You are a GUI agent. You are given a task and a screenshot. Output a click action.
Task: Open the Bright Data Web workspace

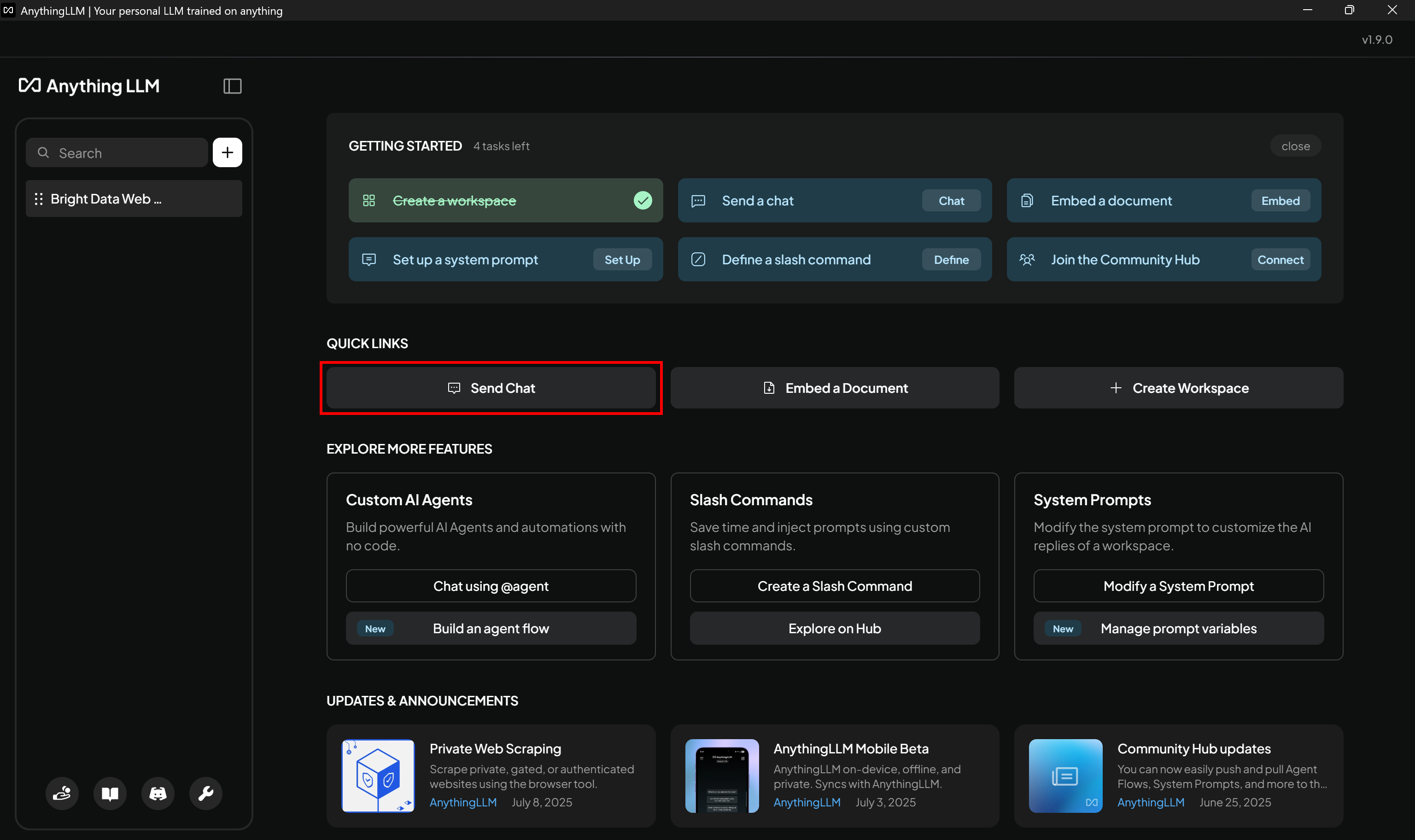point(106,198)
